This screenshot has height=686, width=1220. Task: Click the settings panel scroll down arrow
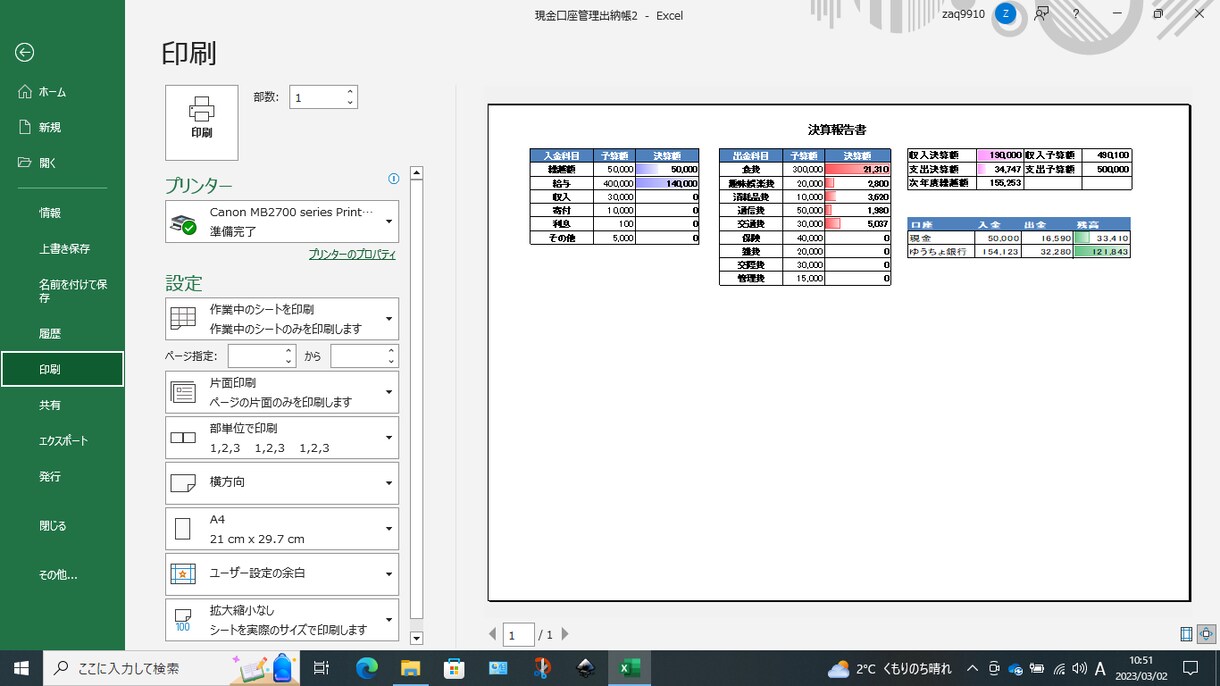click(x=417, y=638)
